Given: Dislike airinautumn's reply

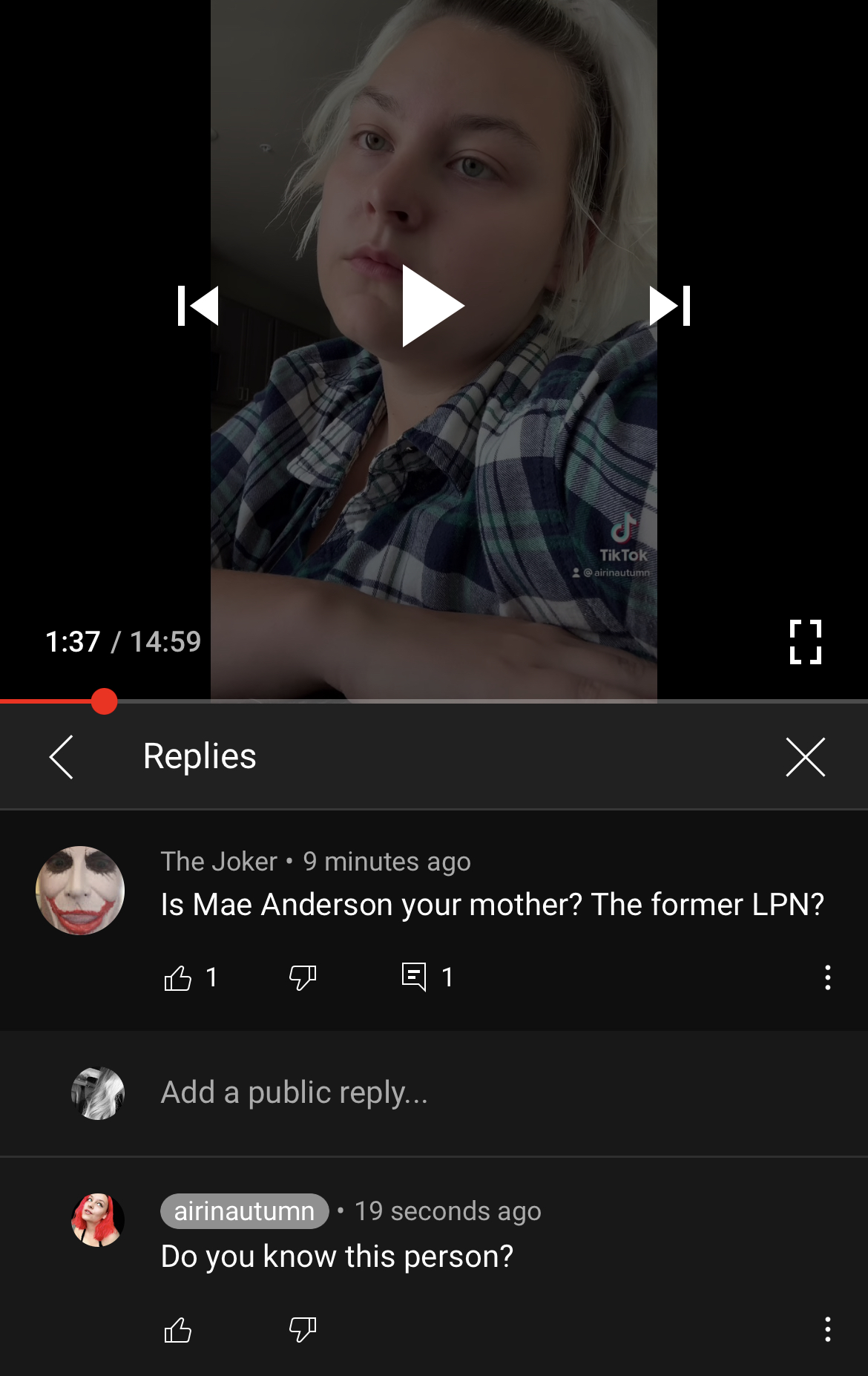Looking at the screenshot, I should click(x=303, y=1330).
